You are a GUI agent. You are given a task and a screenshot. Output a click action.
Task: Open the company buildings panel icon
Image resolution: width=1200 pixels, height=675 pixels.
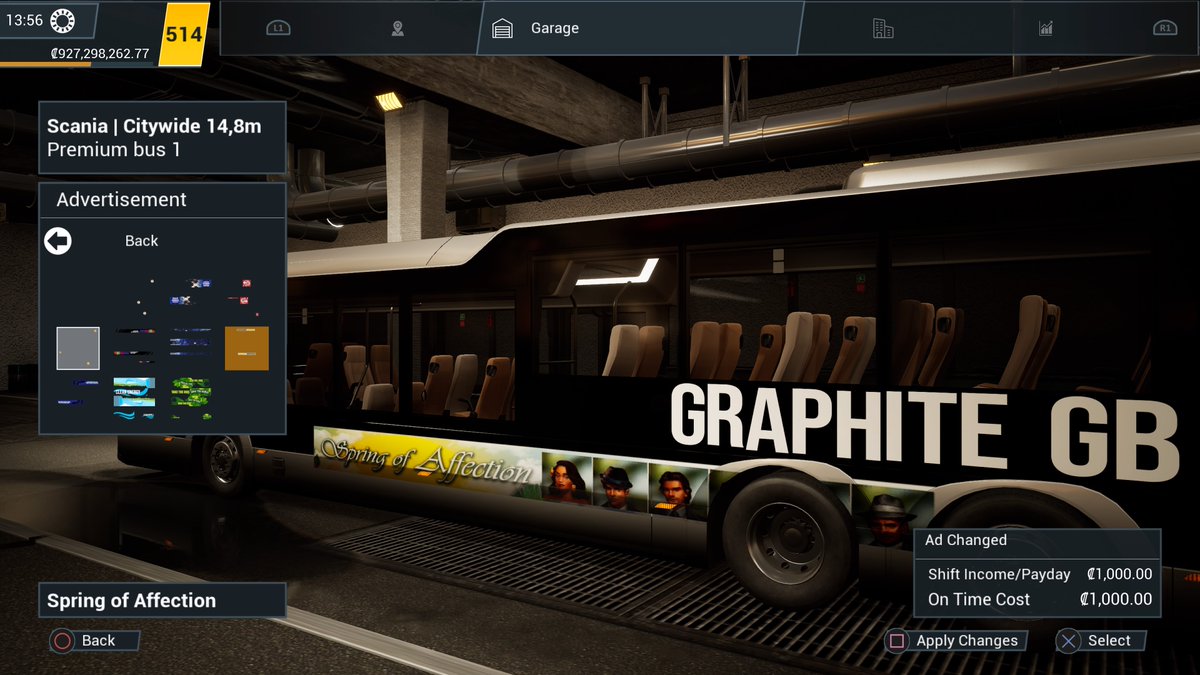tap(882, 28)
